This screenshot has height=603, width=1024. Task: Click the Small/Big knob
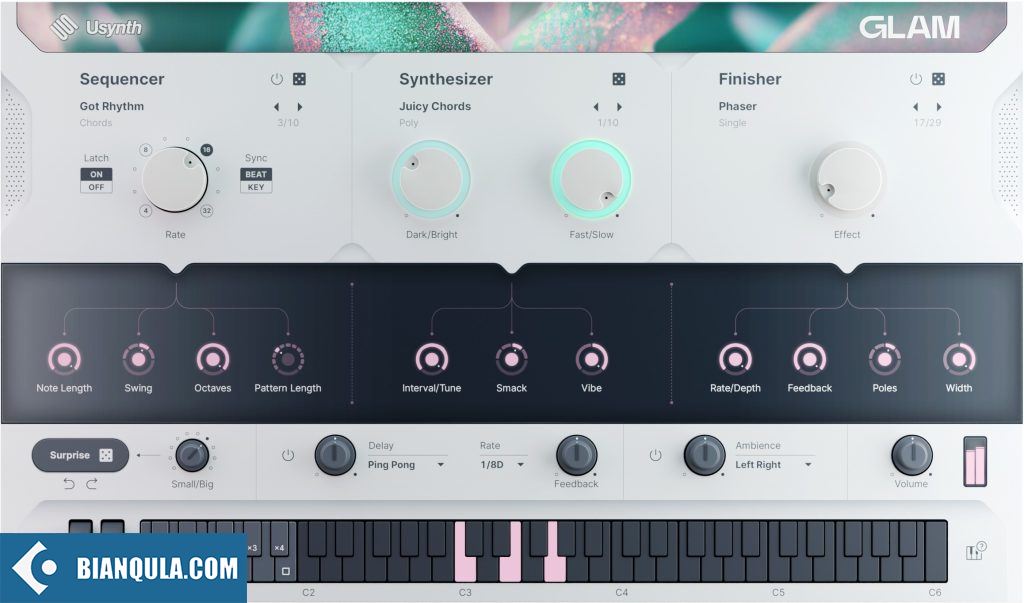click(192, 455)
